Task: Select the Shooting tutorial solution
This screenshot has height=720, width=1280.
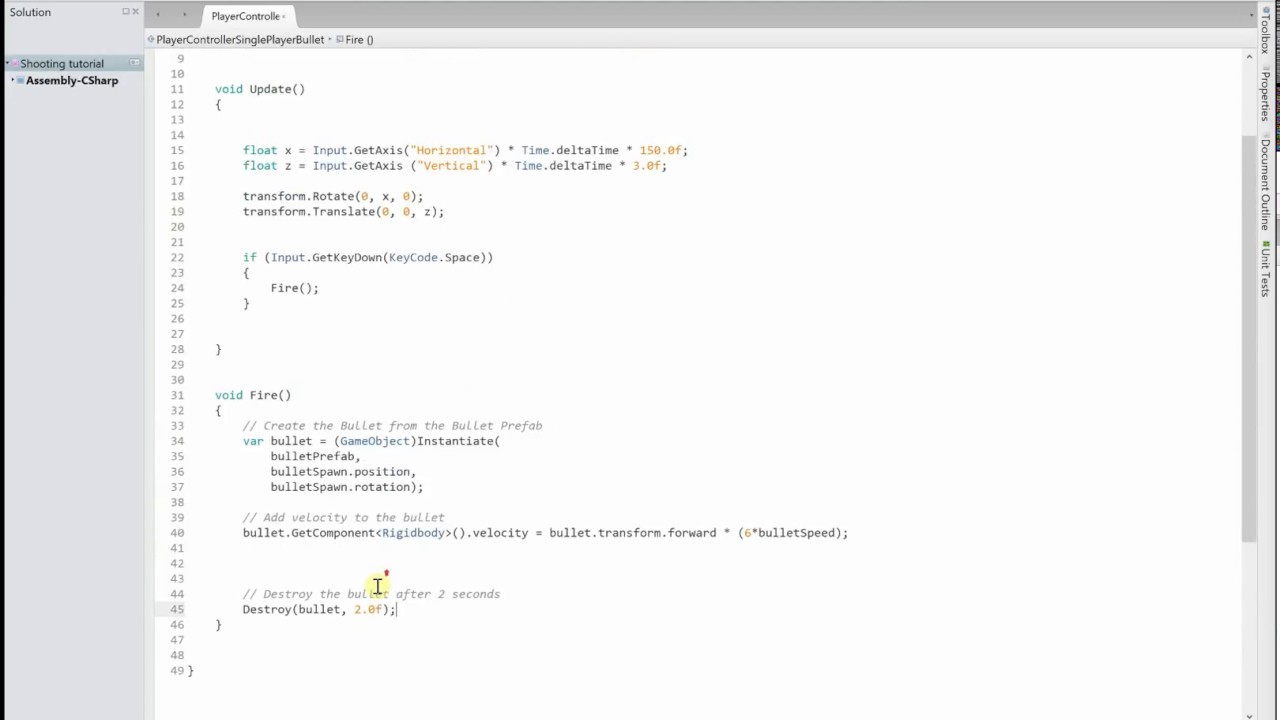Action: click(62, 63)
